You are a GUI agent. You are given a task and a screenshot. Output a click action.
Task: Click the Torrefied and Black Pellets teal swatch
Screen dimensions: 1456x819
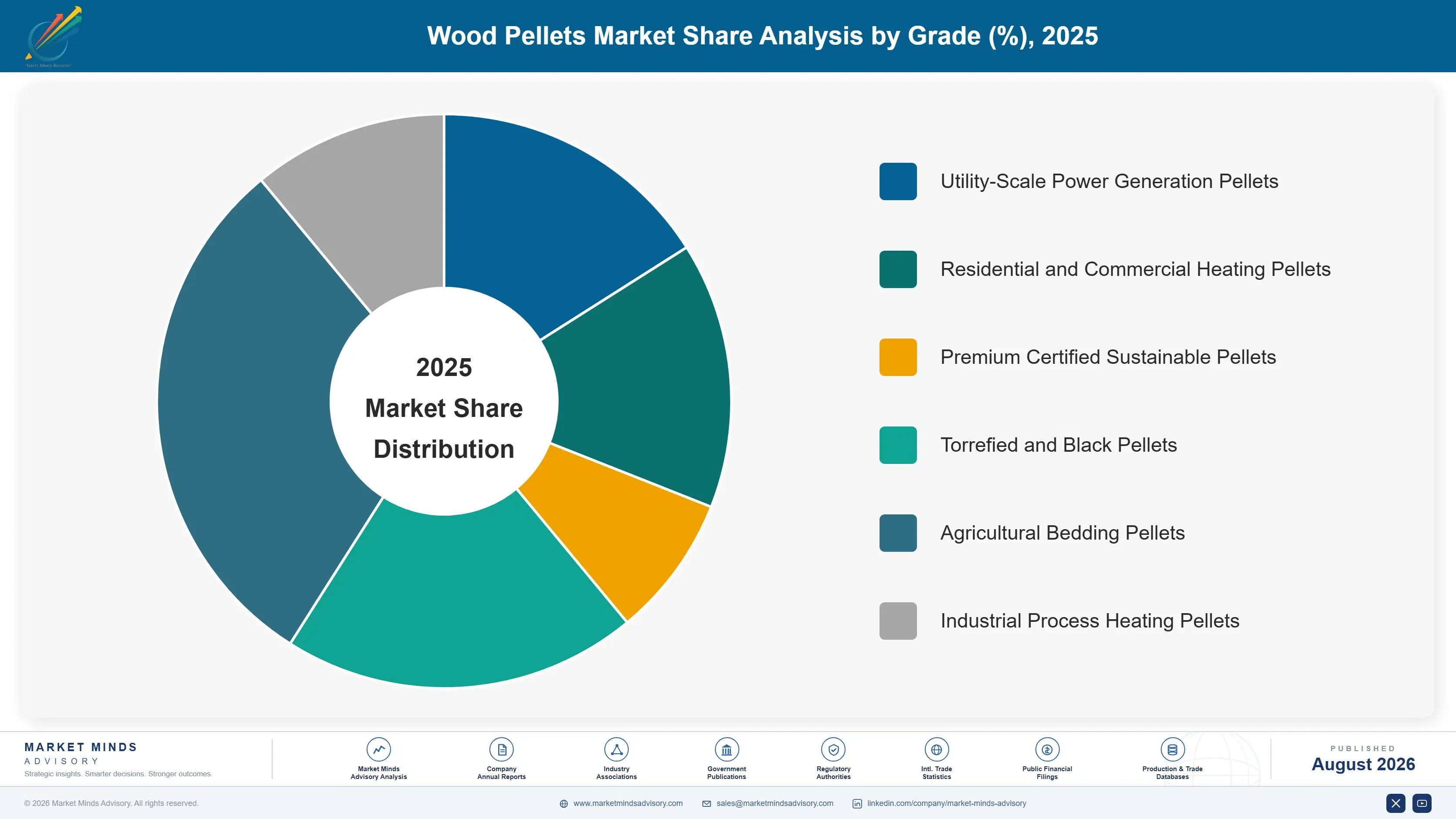897,445
